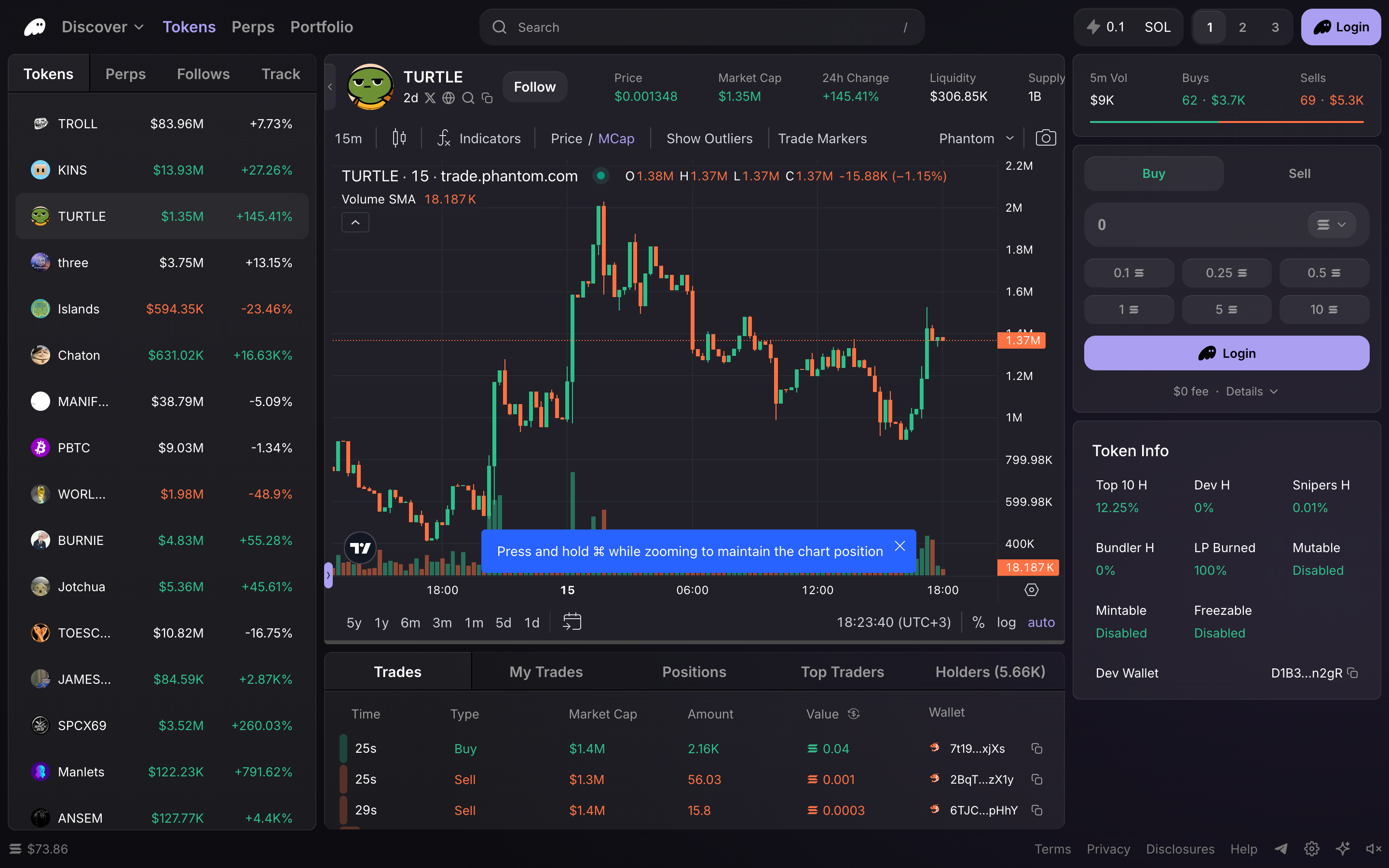
Task: Set chart range to 5d
Action: 504,622
